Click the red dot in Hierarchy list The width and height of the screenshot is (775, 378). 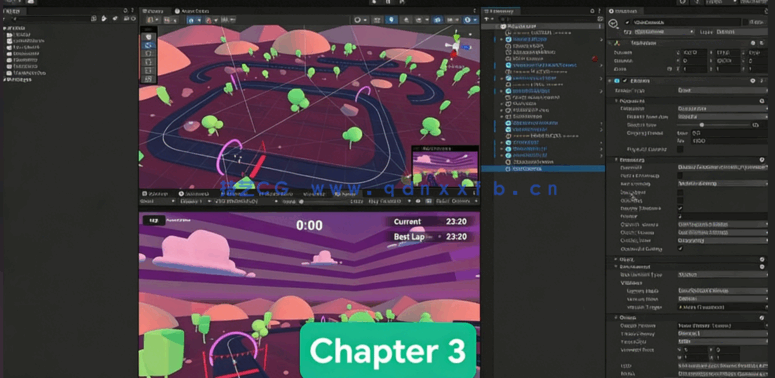point(595,59)
